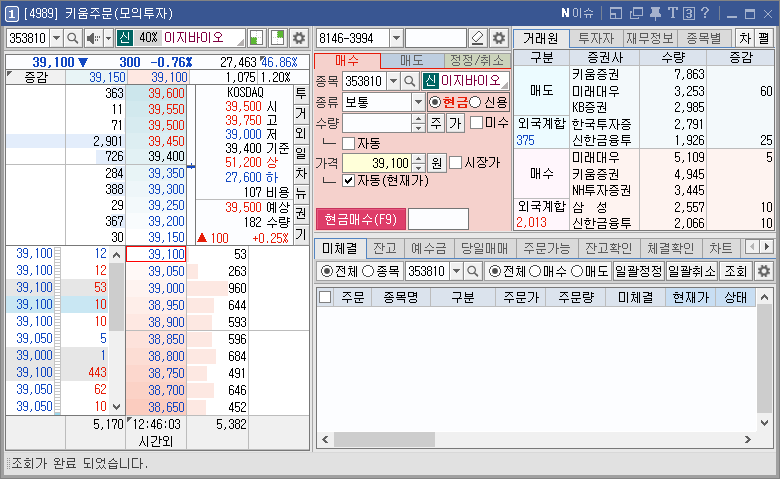Click the 권 side button of quote panel

click(x=301, y=214)
